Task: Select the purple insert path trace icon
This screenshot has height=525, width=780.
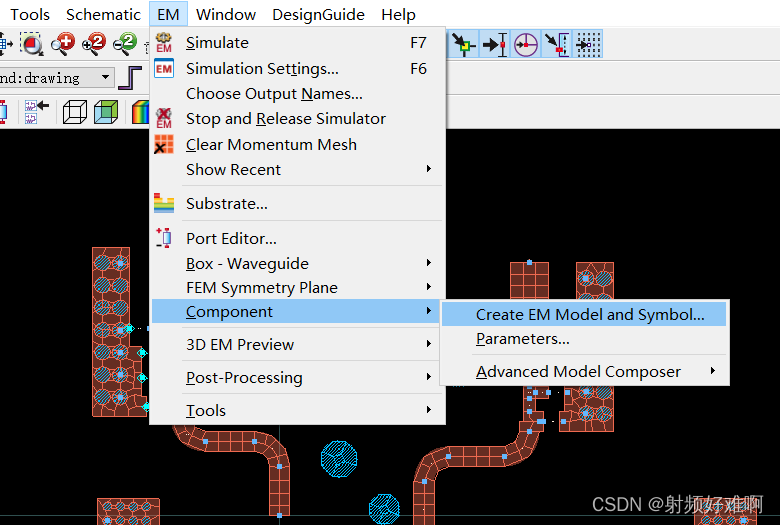Action: pyautogui.click(x=130, y=78)
